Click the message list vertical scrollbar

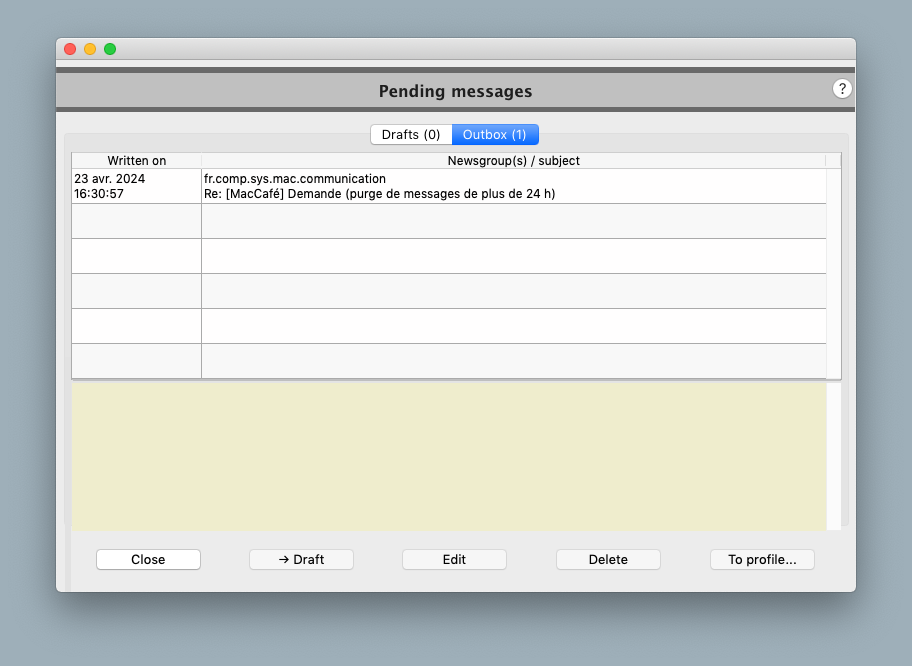[834, 270]
